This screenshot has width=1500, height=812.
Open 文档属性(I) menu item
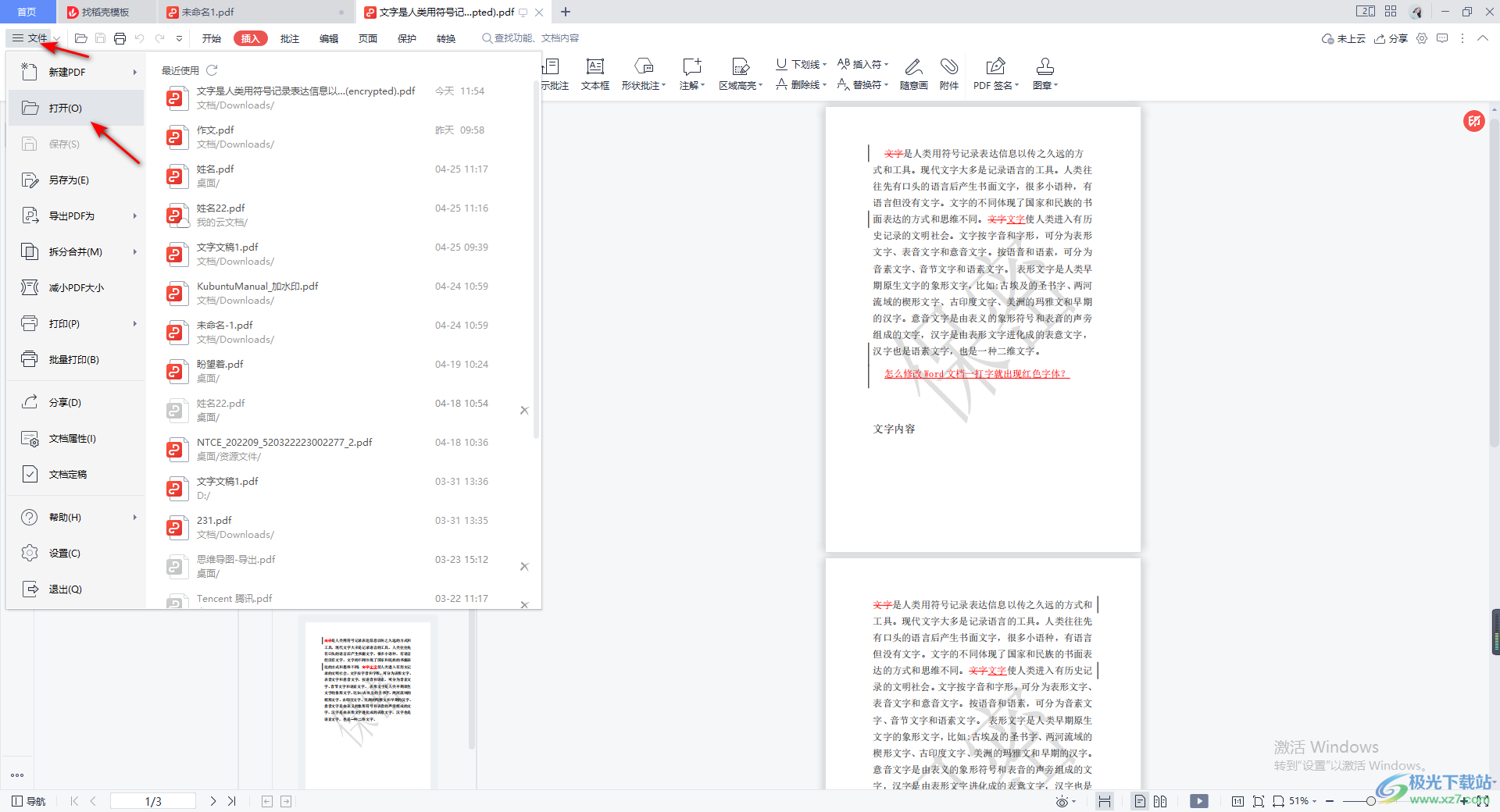click(76, 438)
